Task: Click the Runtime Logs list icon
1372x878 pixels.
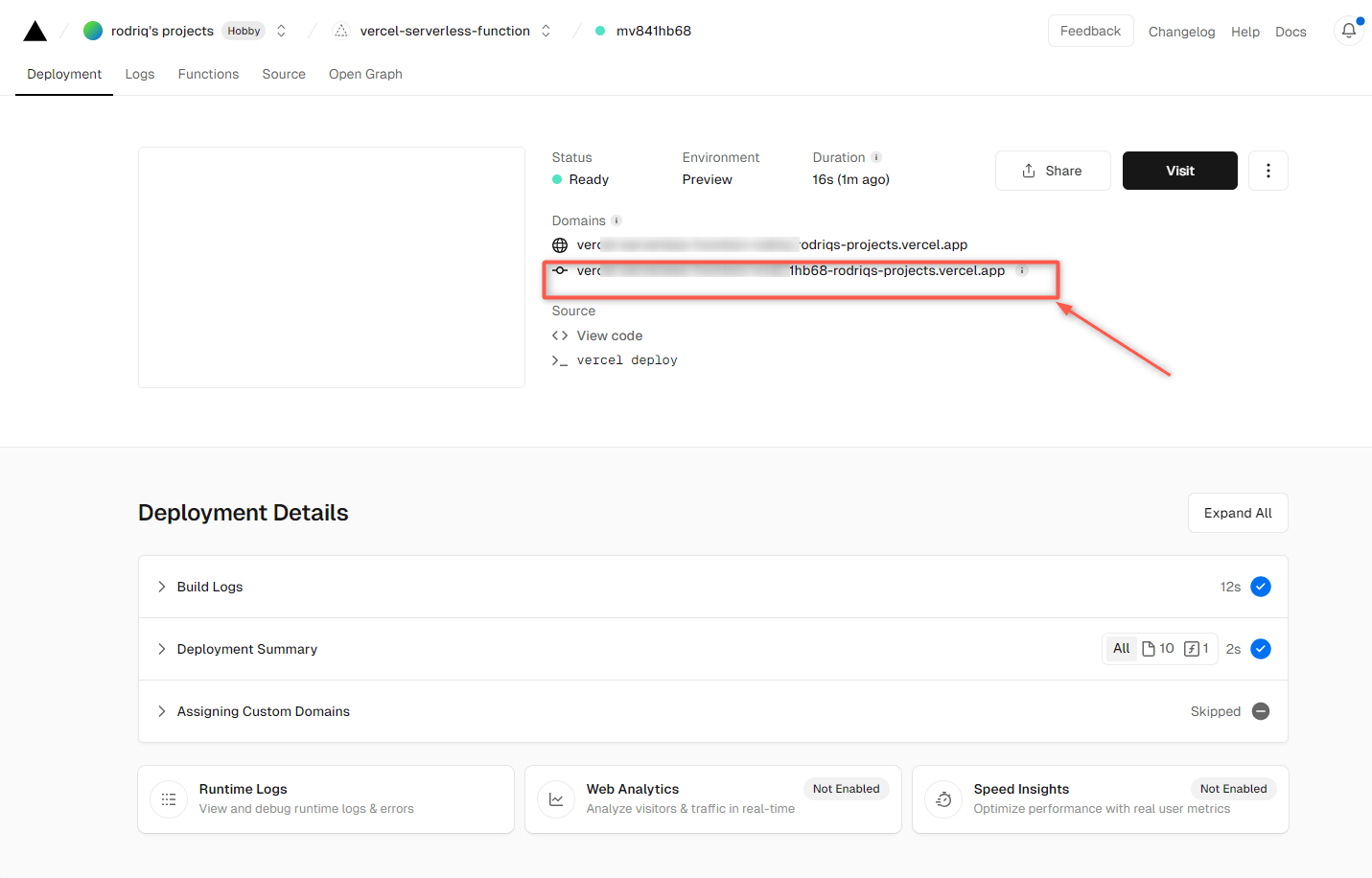Action: click(x=169, y=799)
